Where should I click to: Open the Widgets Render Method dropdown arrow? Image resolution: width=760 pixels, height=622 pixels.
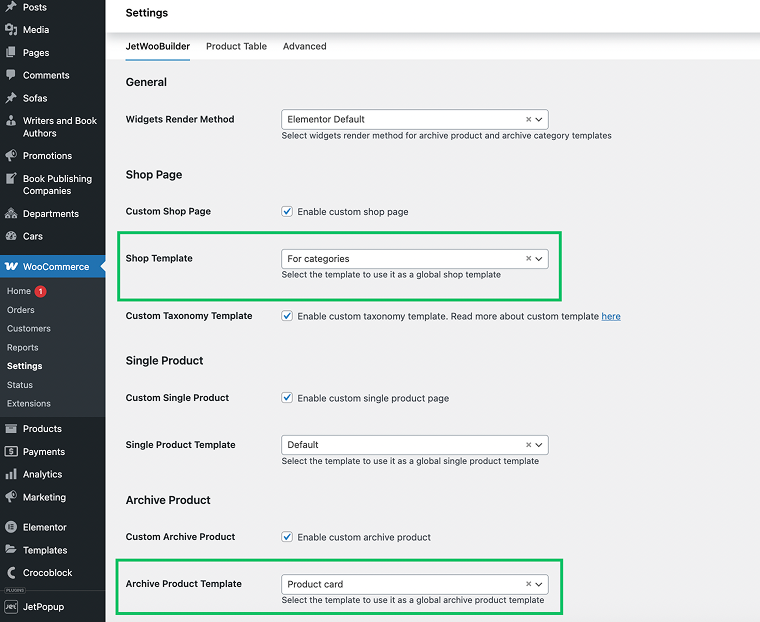539,119
